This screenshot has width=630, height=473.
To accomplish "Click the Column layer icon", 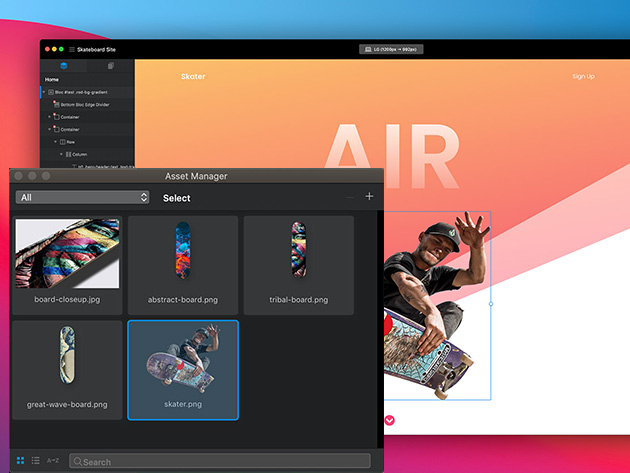I will coord(68,154).
